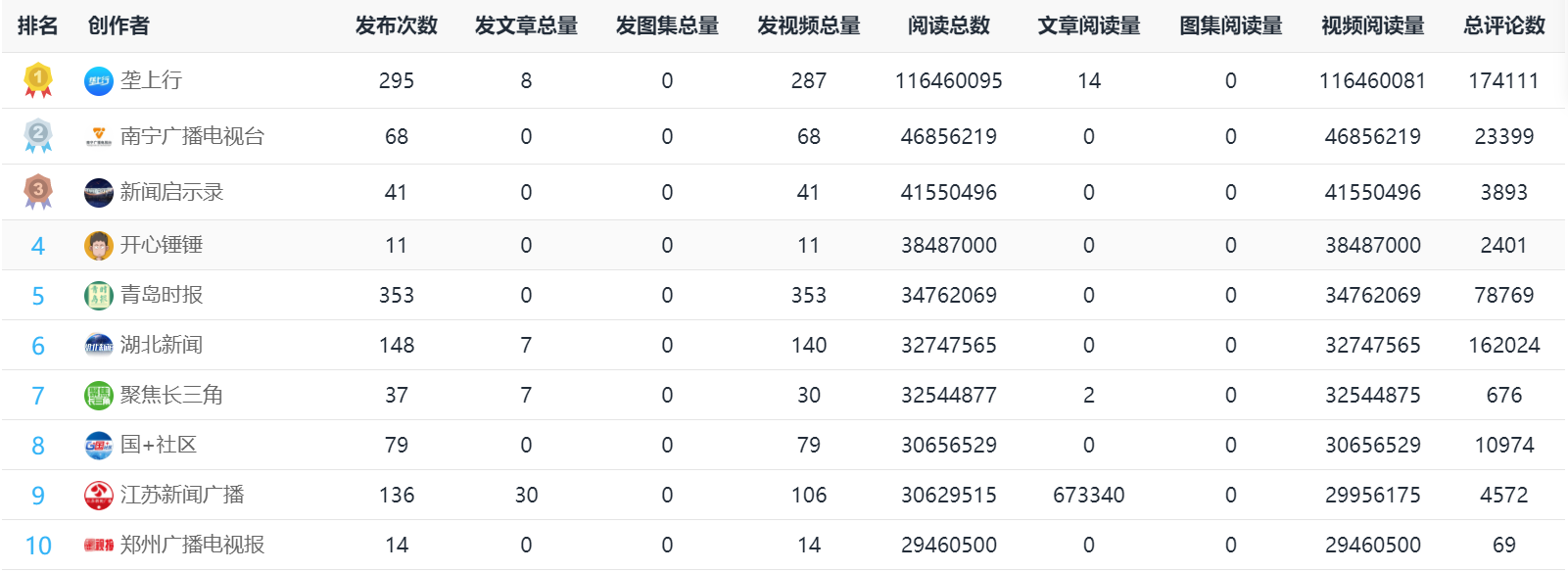The height and width of the screenshot is (572, 1568).
Task: Click the avatar icon of 湖北新闻
Action: [99, 346]
